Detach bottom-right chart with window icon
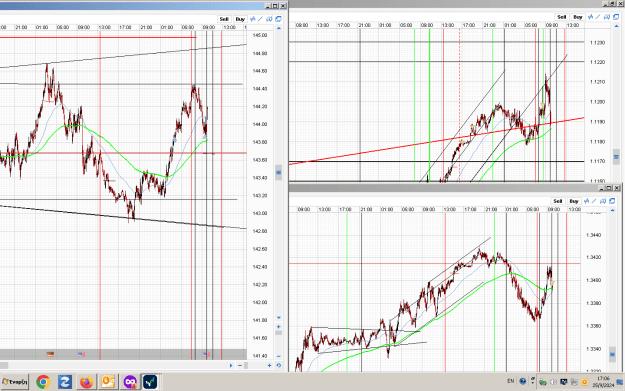The image size is (625, 391). click(612, 201)
